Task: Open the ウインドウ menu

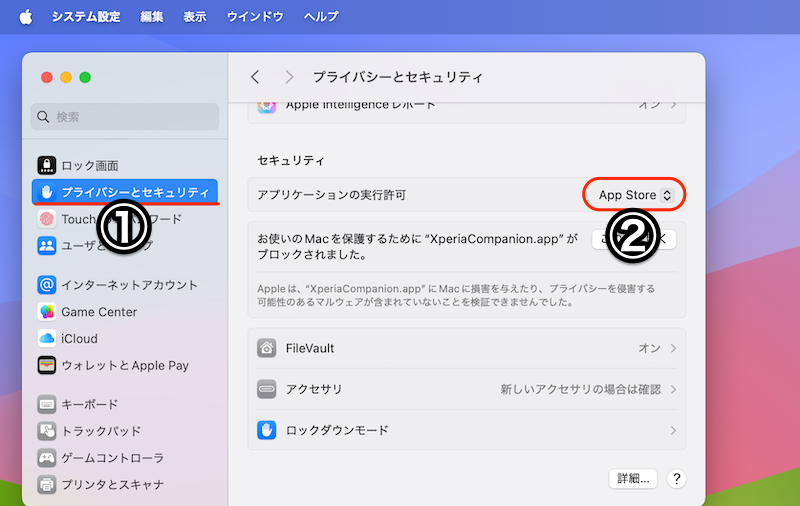Action: coord(254,17)
